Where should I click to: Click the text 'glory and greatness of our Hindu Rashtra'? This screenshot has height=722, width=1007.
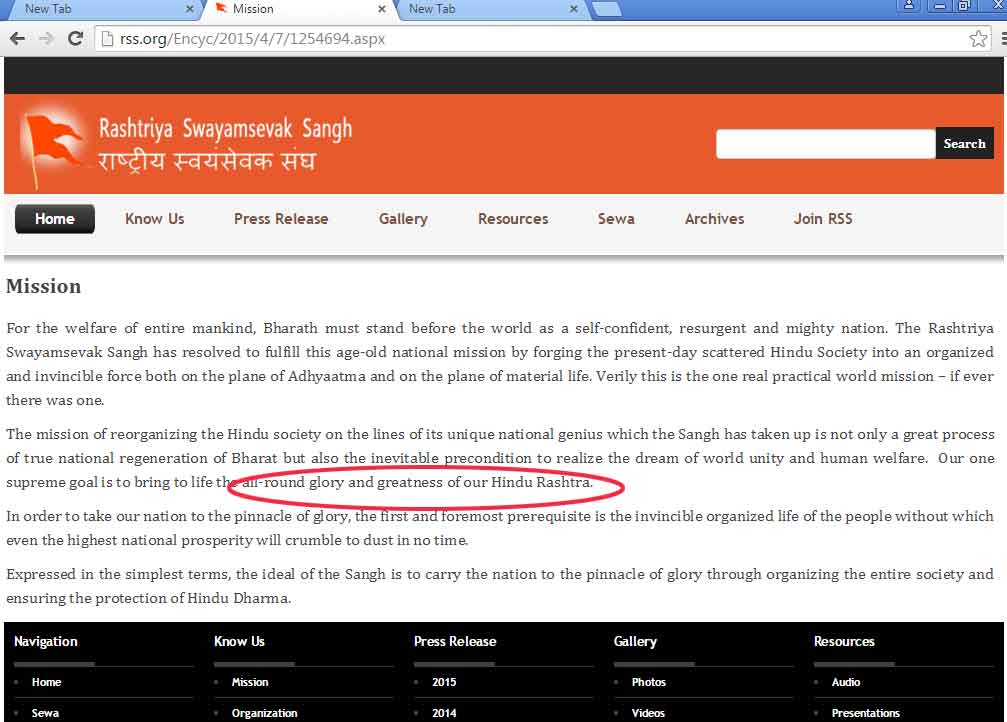click(450, 482)
